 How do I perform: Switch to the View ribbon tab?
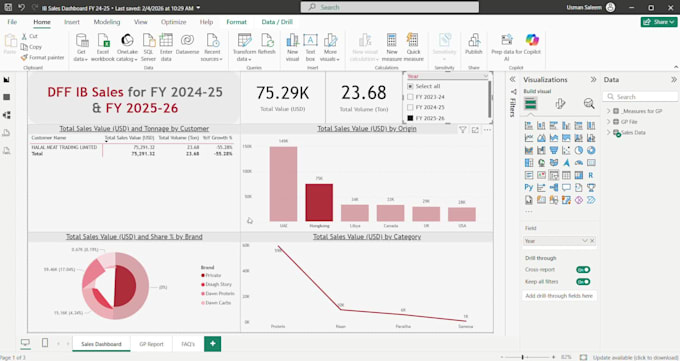[141, 22]
